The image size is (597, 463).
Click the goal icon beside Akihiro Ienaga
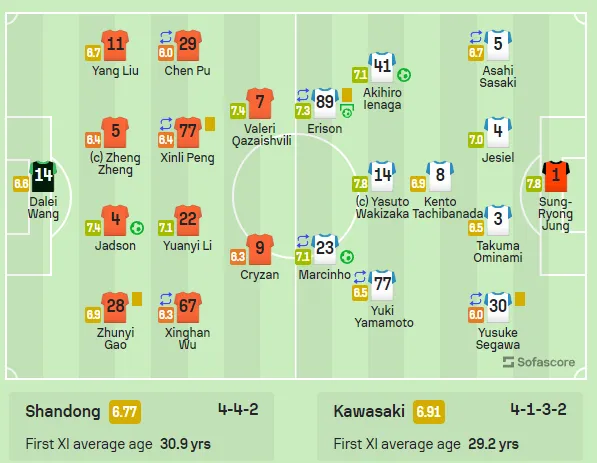click(x=404, y=75)
